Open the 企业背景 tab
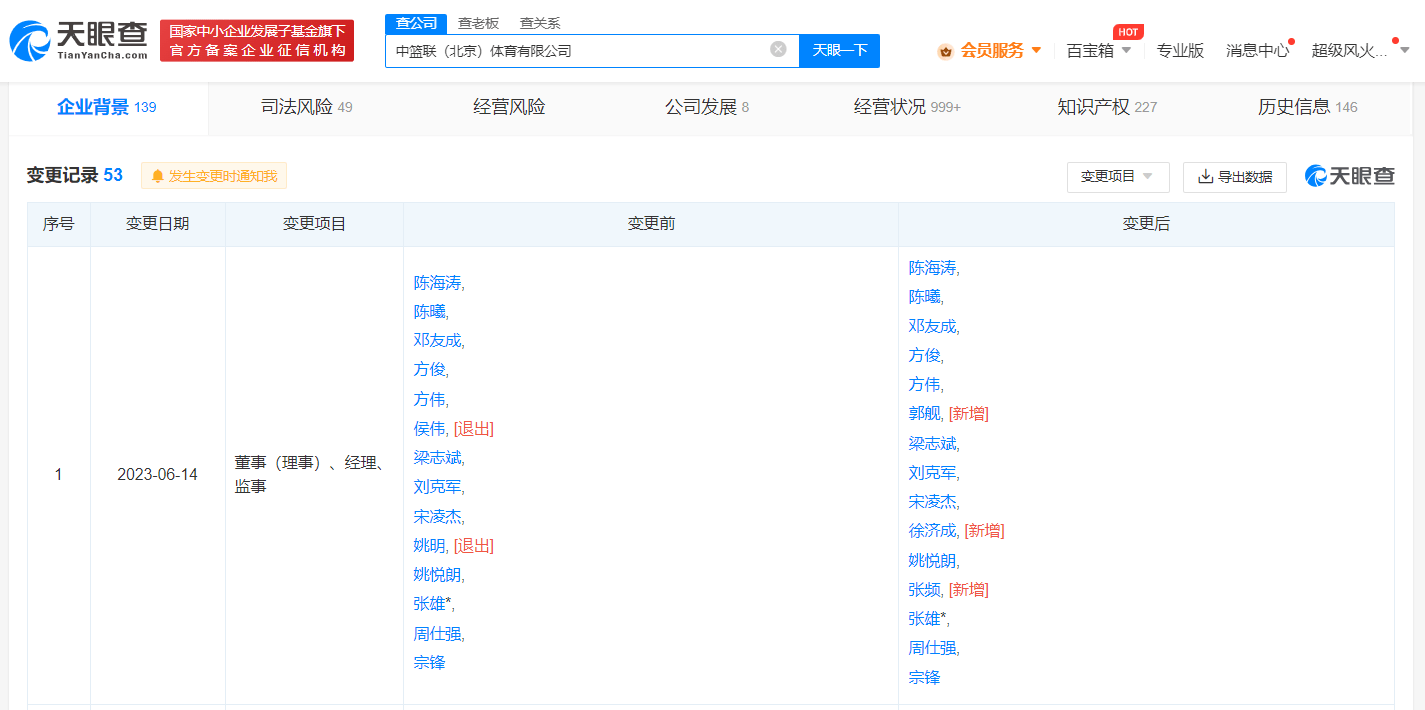The height and width of the screenshot is (710, 1425). pyautogui.click(x=107, y=107)
